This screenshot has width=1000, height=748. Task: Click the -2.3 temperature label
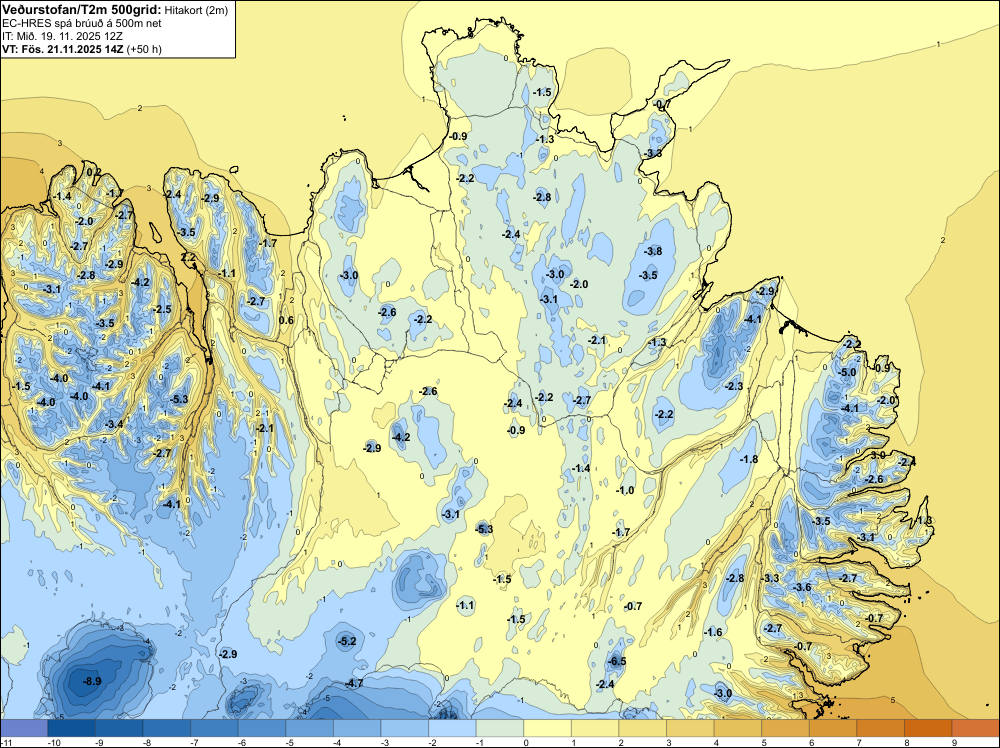coord(734,386)
